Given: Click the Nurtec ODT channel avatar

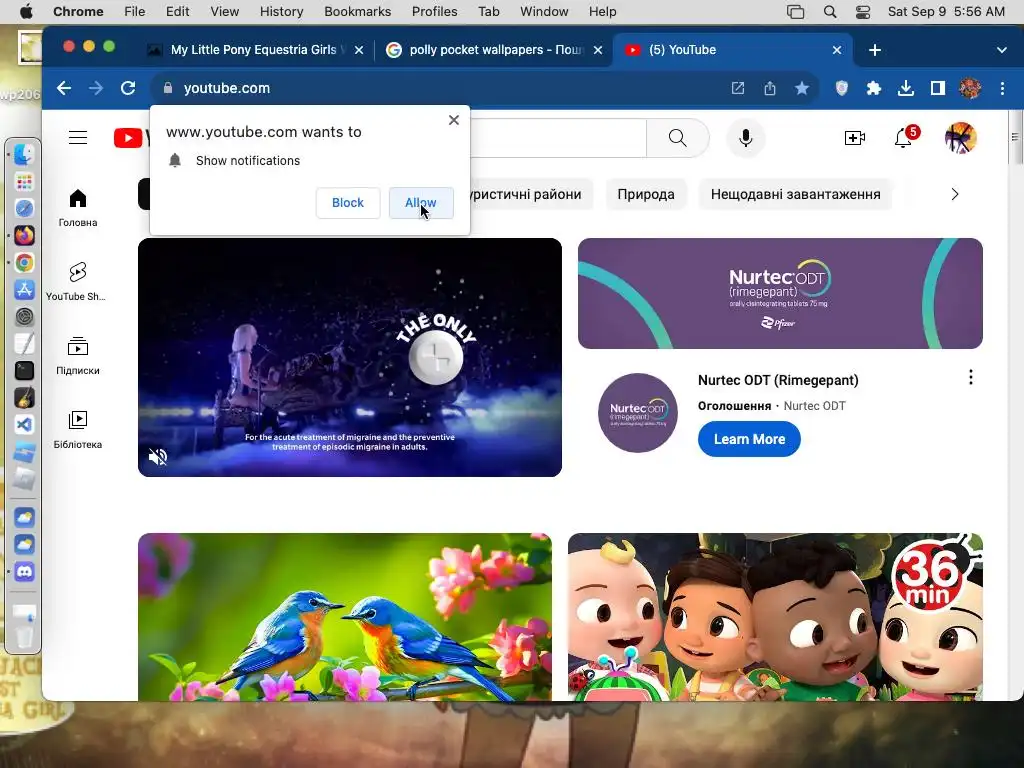Looking at the screenshot, I should click(x=638, y=413).
